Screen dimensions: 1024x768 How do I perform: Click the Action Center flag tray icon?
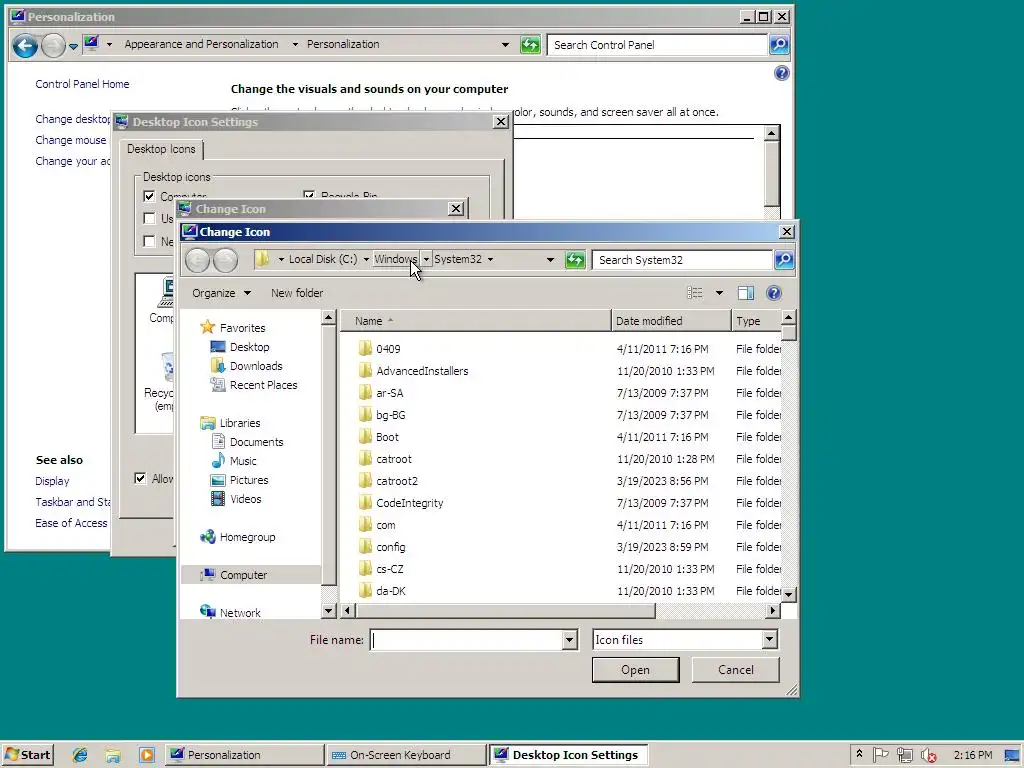[880, 755]
